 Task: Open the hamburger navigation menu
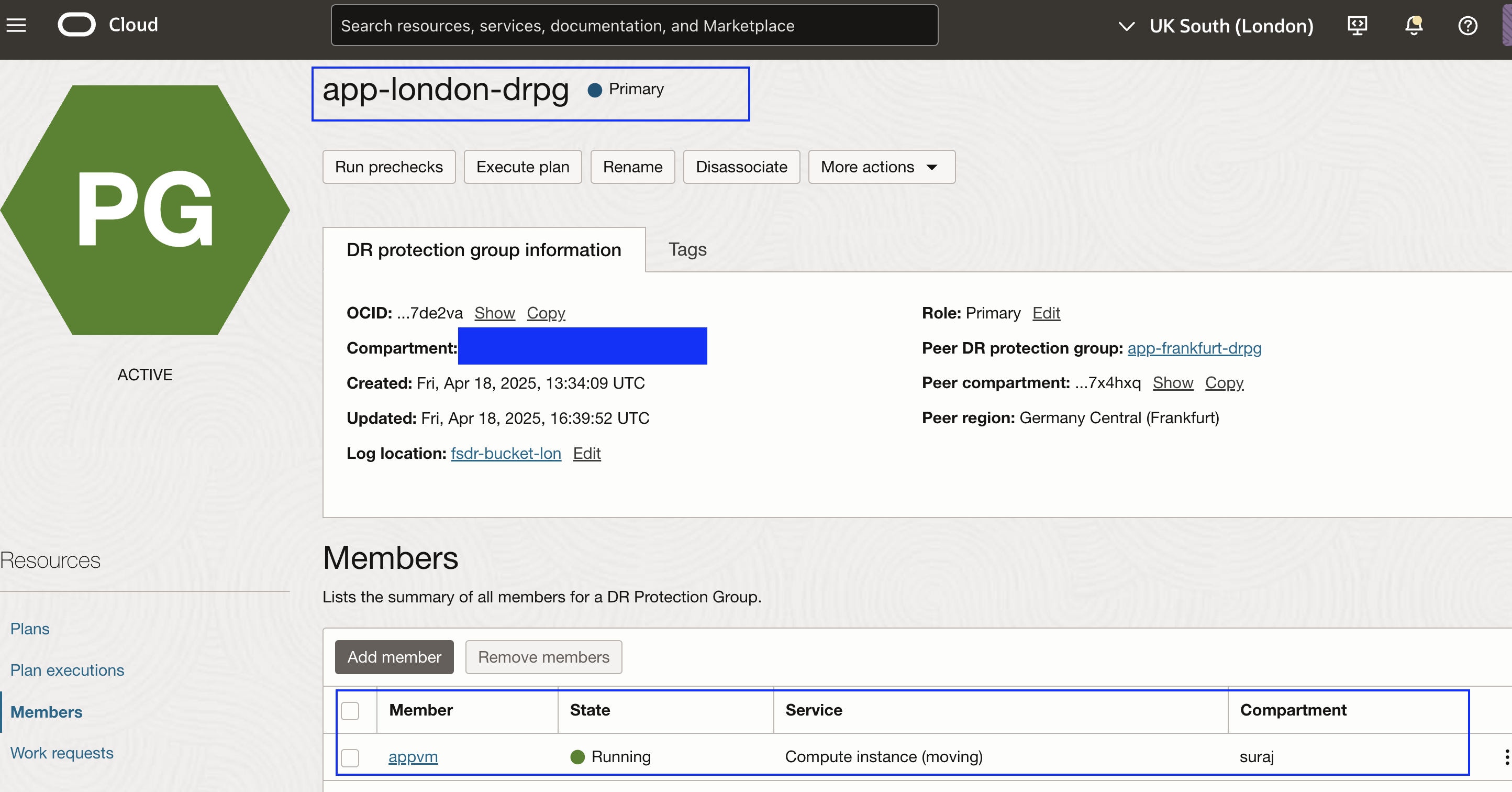(16, 25)
